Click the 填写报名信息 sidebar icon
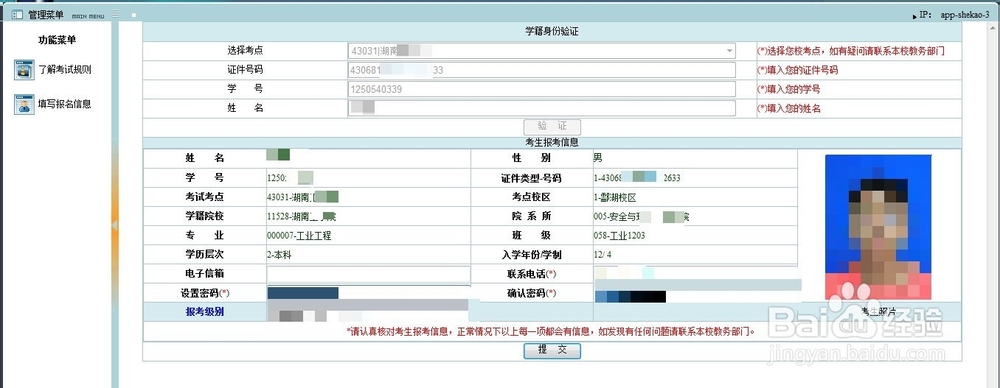 coord(24,104)
